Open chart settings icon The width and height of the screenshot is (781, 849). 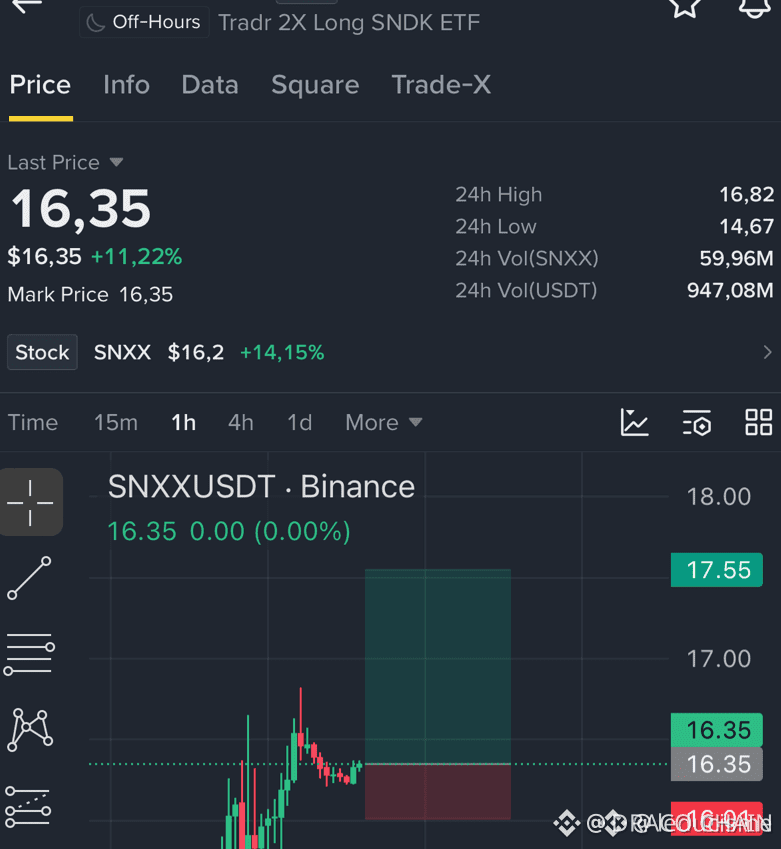tap(697, 422)
